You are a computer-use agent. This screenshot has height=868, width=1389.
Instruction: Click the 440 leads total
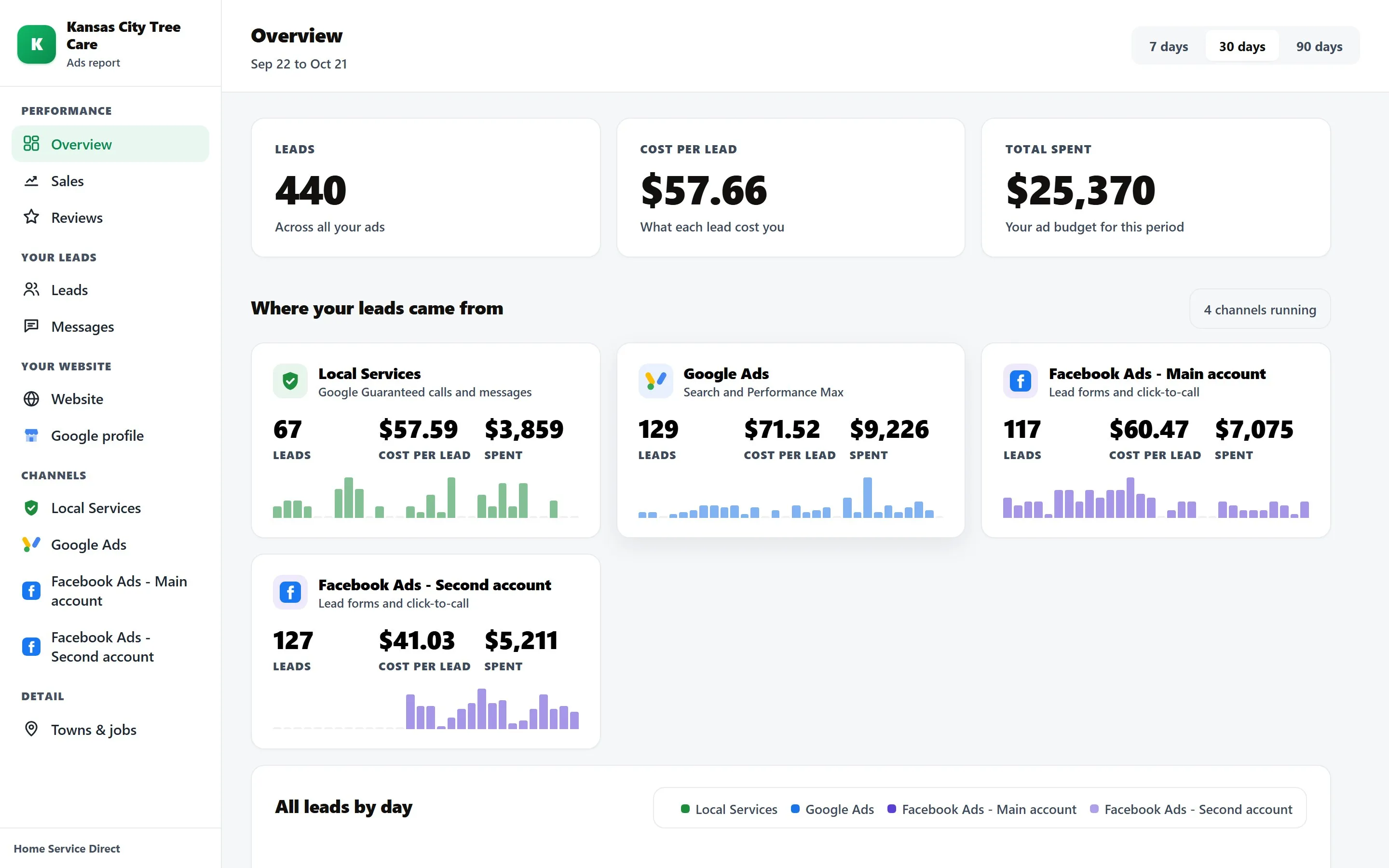(x=311, y=190)
